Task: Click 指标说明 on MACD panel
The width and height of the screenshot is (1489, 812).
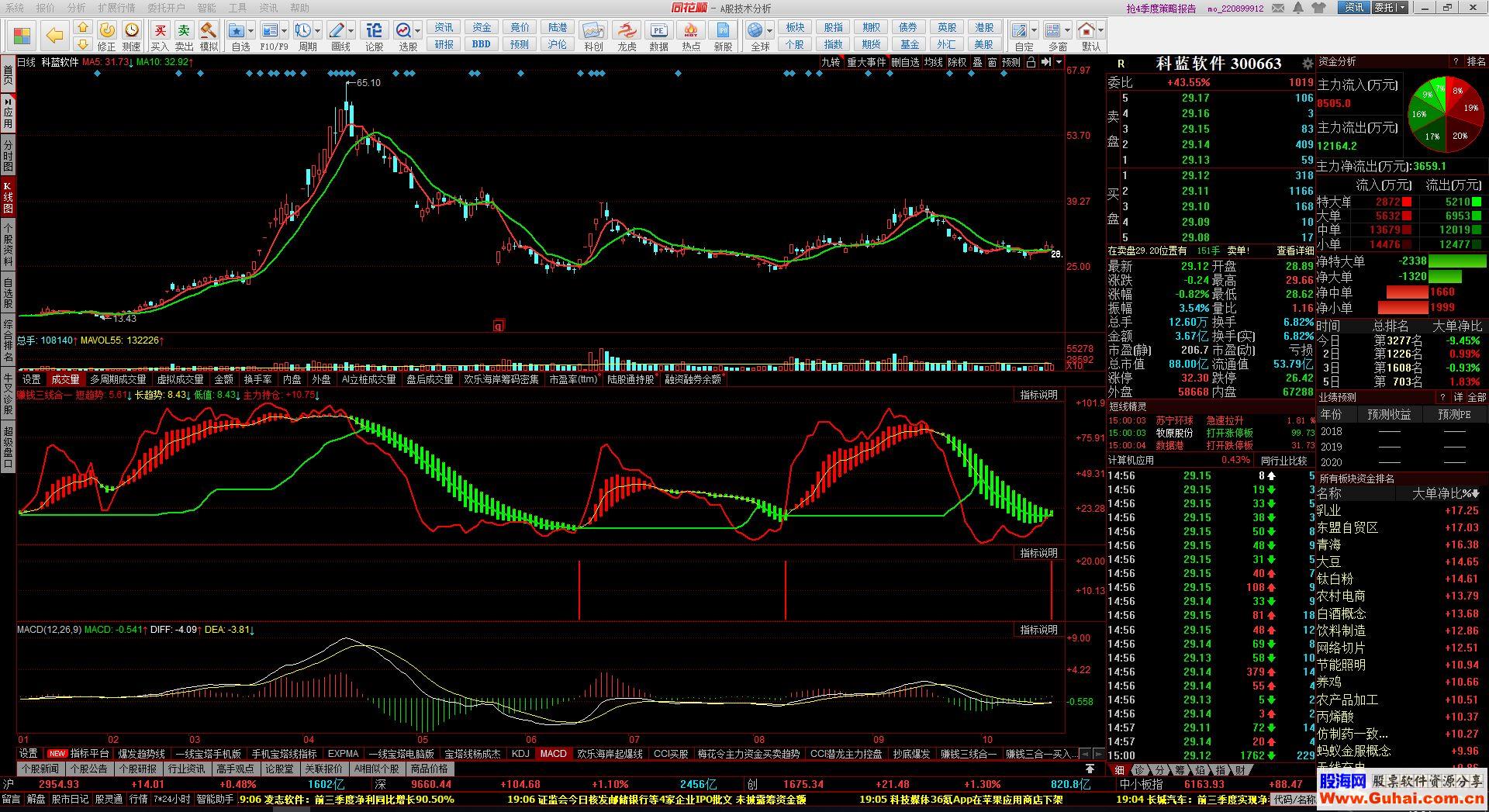Action: 1038,630
